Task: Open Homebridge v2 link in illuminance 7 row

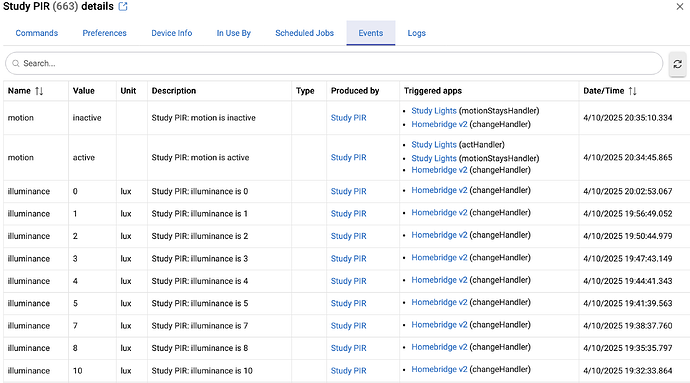Action: pos(439,325)
